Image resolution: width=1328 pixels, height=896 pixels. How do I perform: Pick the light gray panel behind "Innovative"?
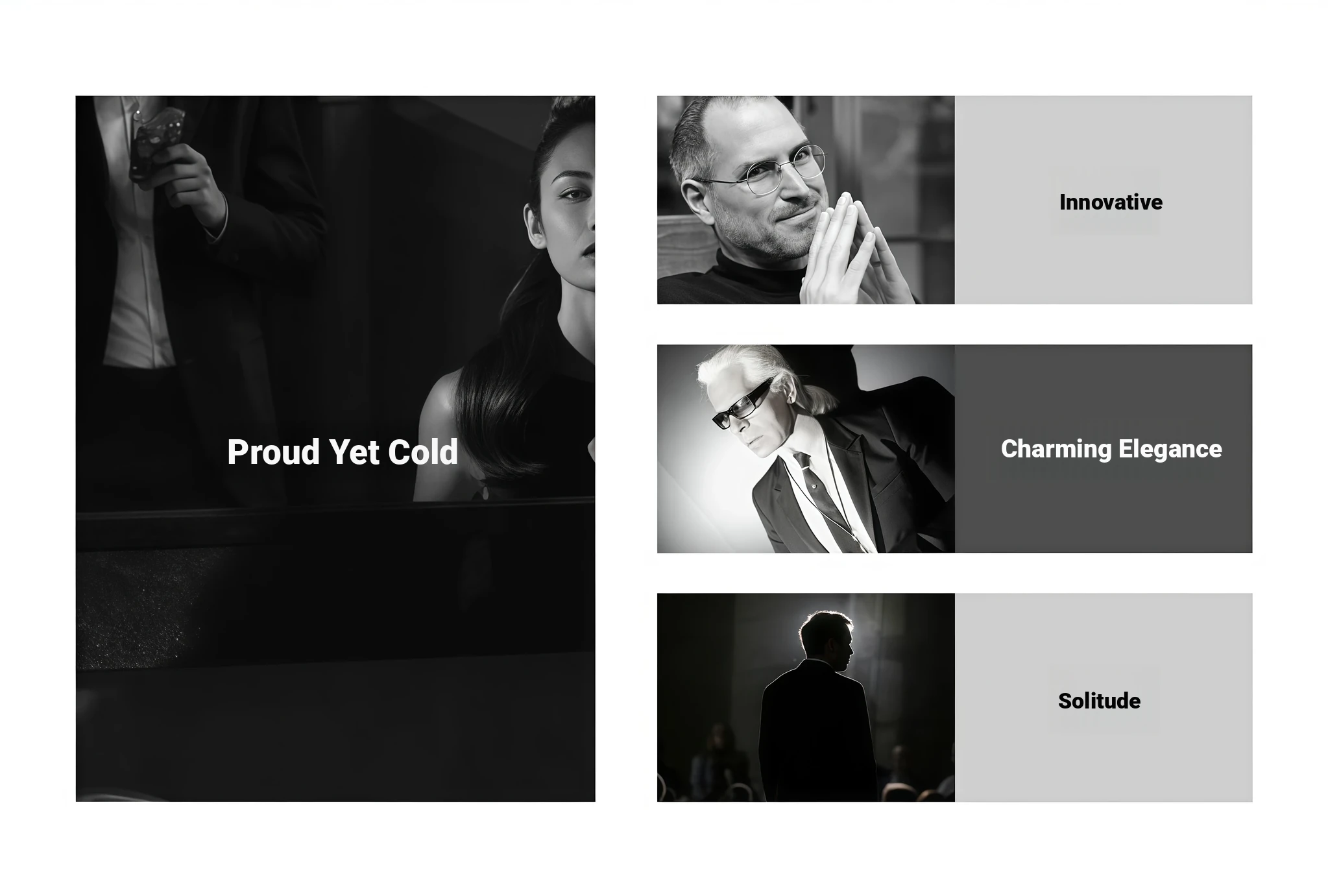pos(1104,200)
